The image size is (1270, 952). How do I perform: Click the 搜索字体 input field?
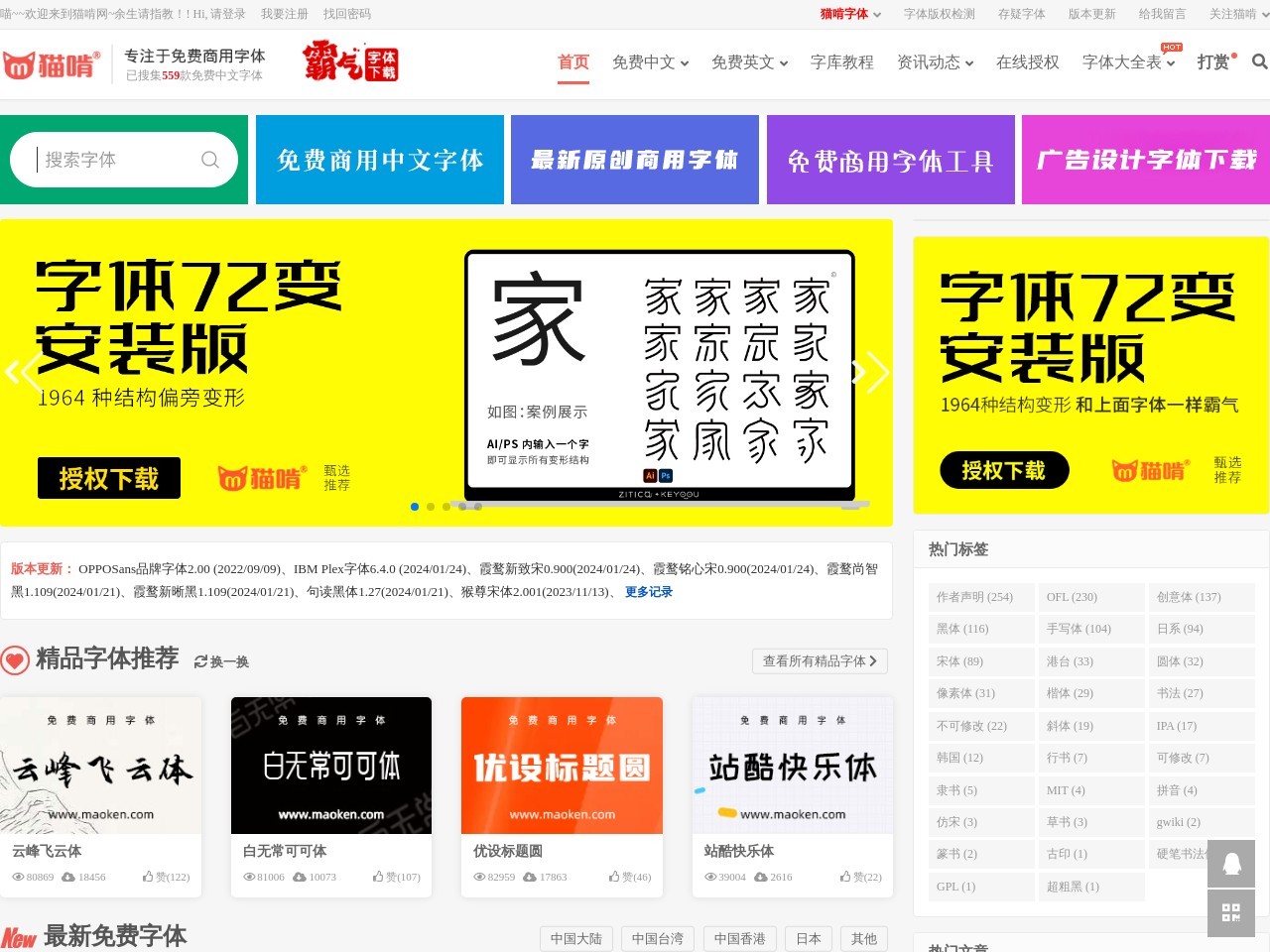[109, 159]
